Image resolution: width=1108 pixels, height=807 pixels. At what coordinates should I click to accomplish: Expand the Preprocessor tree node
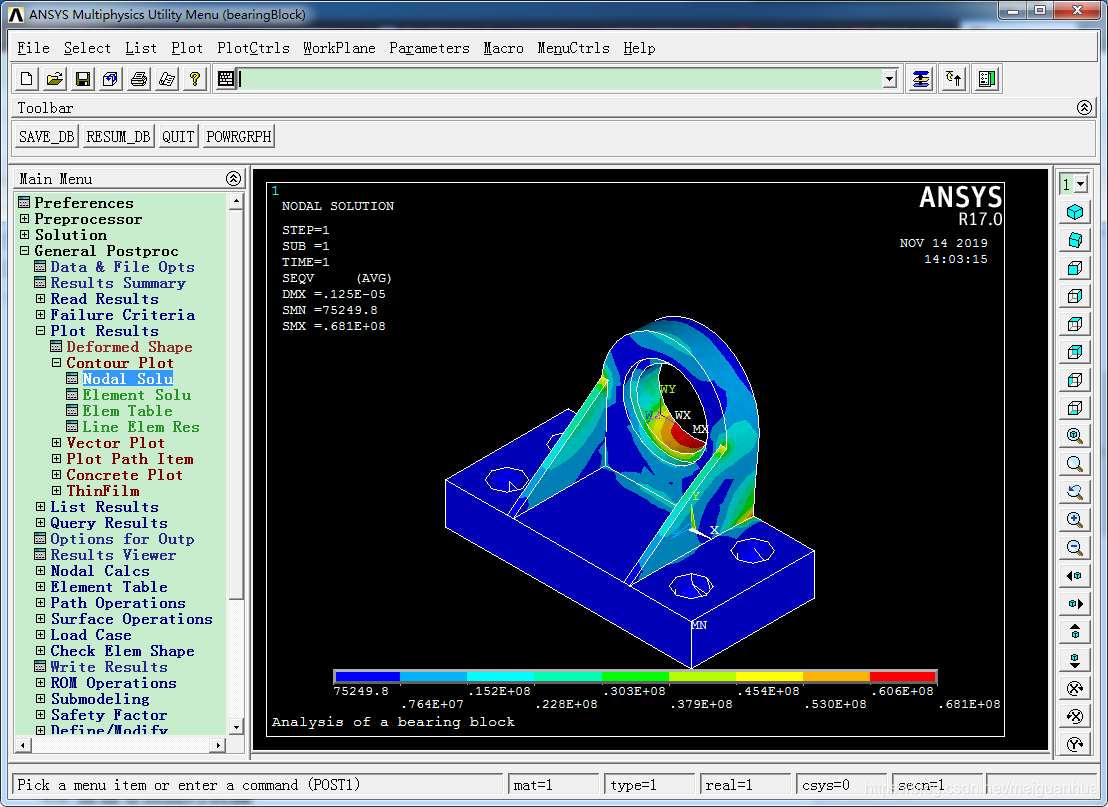point(25,219)
